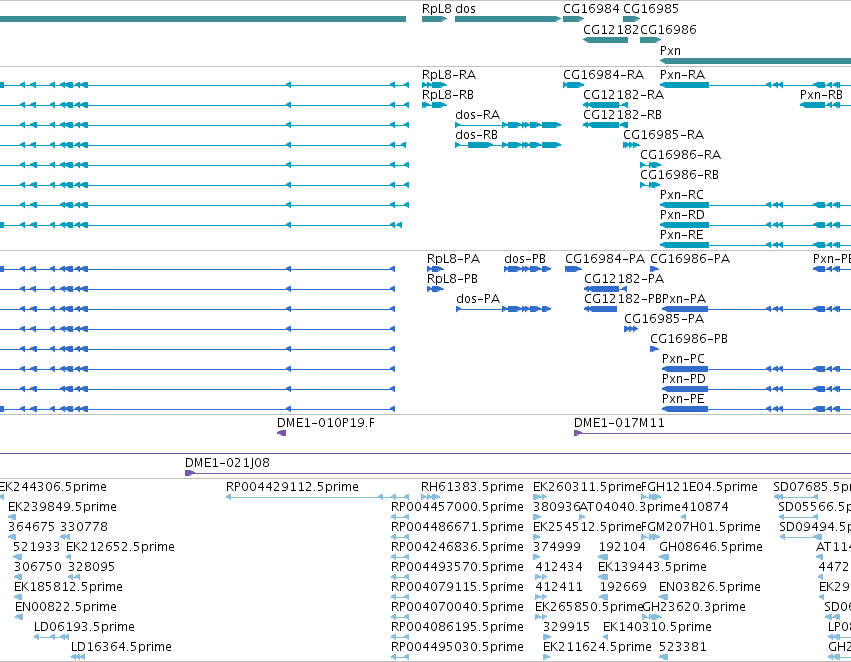851x662 pixels.
Task: Click the Pxn-RD transcript label
Action: pyautogui.click(x=682, y=215)
